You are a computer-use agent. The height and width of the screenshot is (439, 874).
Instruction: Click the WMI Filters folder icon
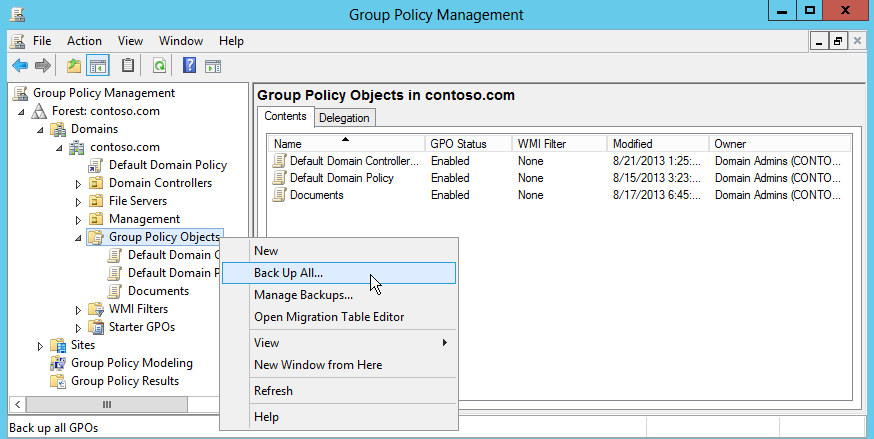(96, 309)
